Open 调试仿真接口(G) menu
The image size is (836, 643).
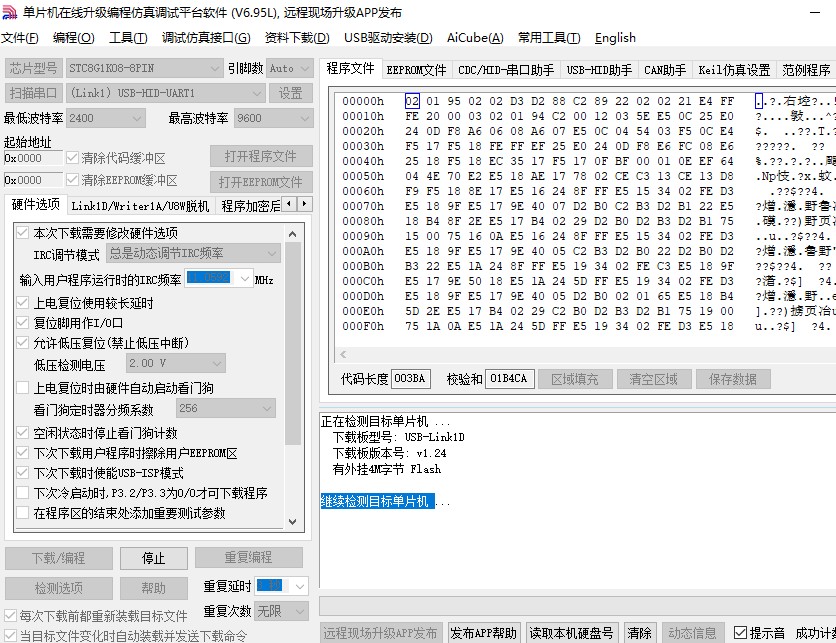coord(206,38)
